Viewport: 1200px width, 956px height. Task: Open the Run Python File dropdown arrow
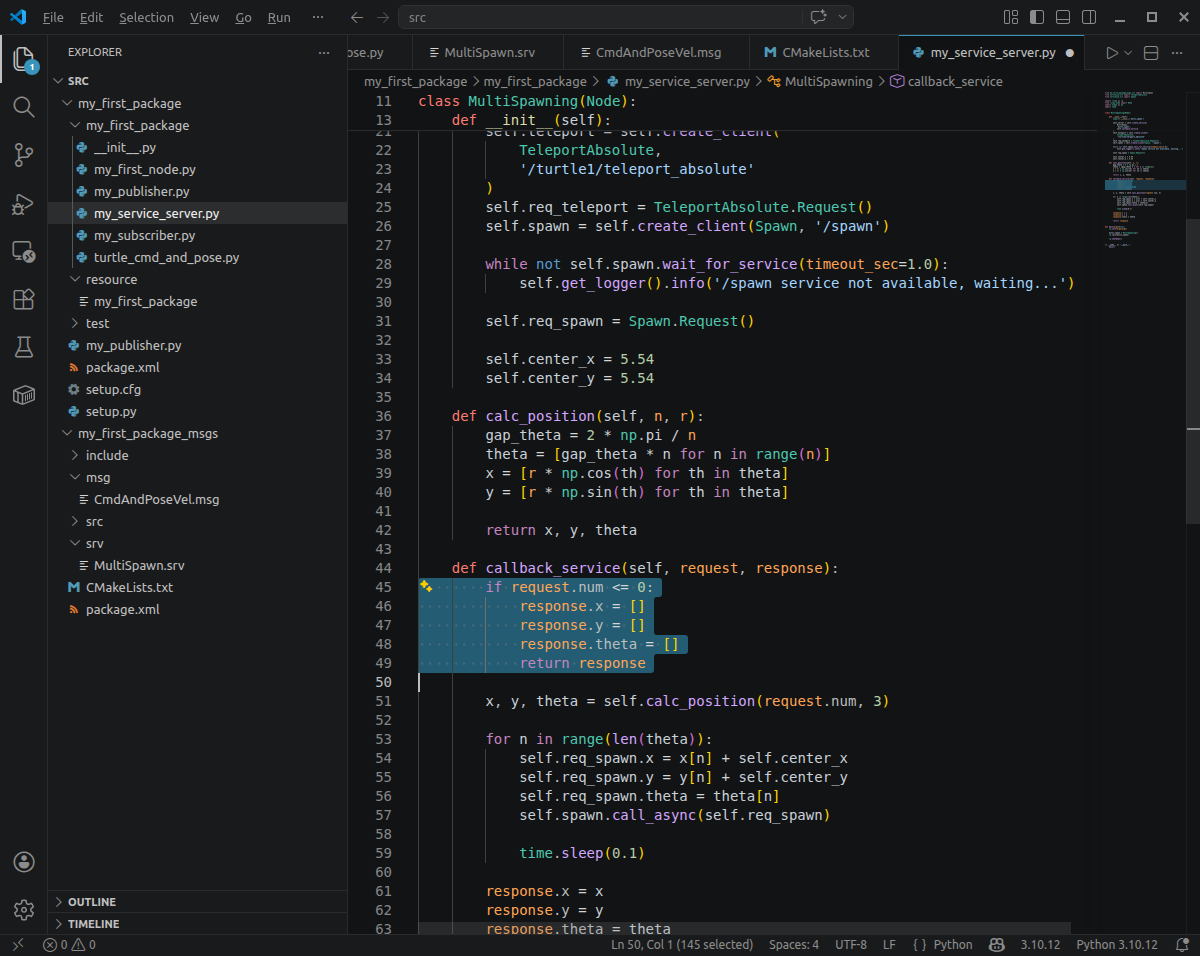1129,53
